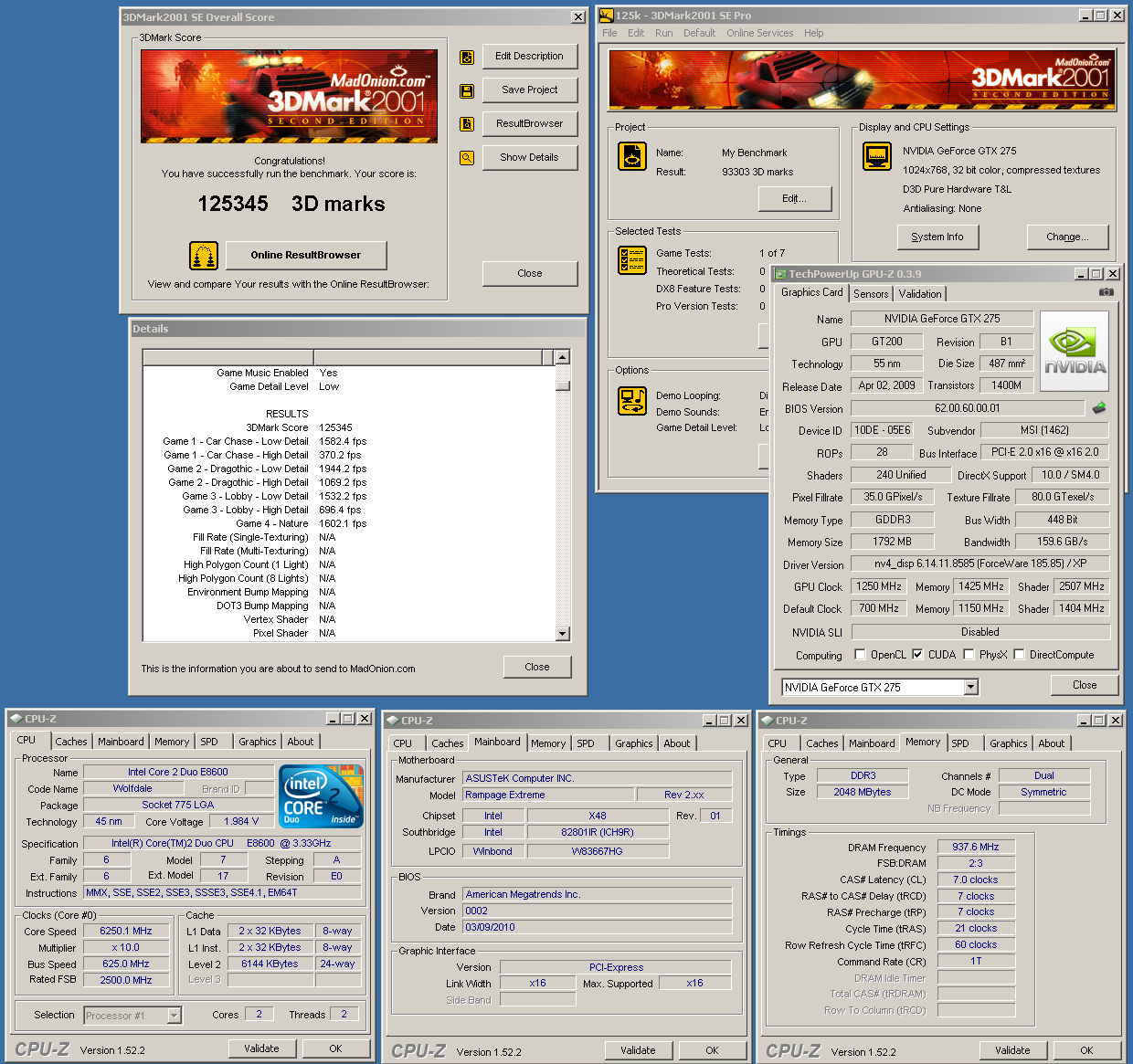
Task: Click the Change... button
Action: tap(1068, 237)
